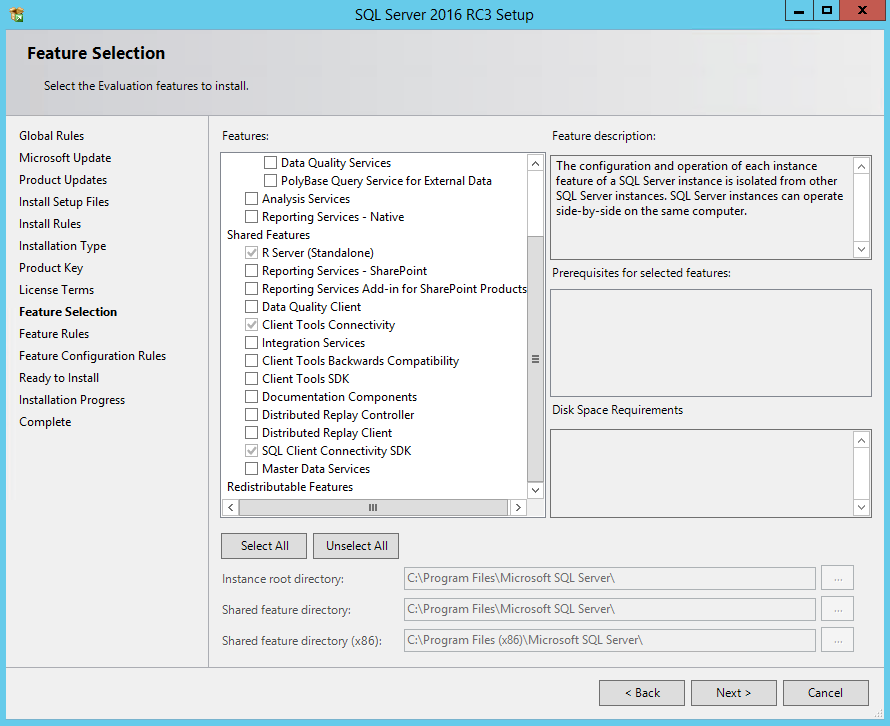Check the Data Quality Services checkbox
Screen dimensions: 890x726
point(270,163)
